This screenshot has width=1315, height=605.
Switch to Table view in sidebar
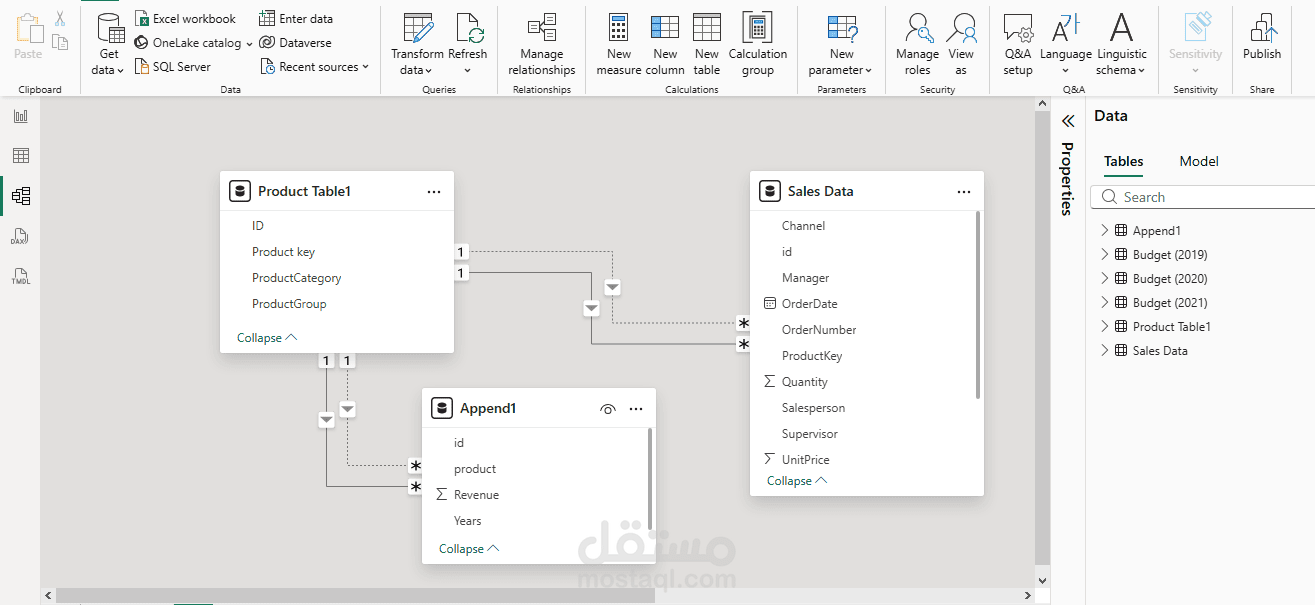point(20,156)
